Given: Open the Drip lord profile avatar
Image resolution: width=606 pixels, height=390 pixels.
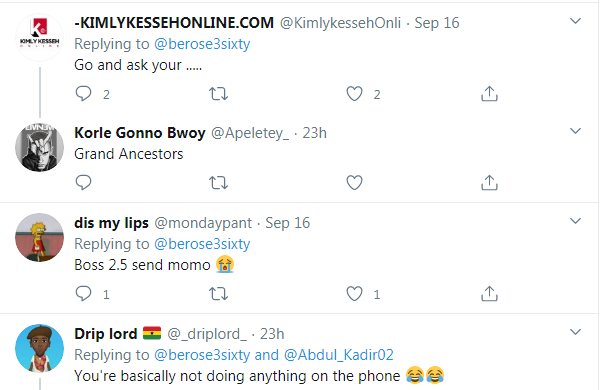Looking at the screenshot, I should point(39,348).
